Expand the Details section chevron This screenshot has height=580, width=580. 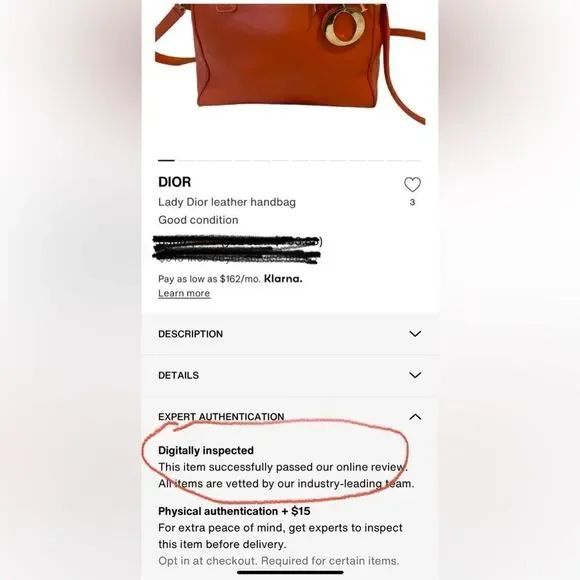415,375
